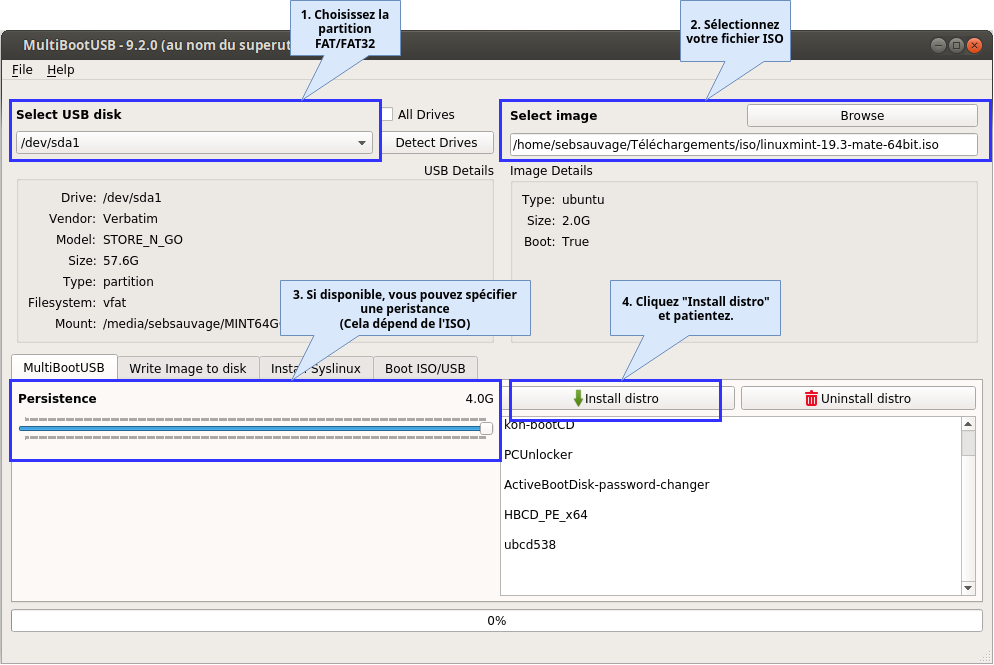The height and width of the screenshot is (665, 994).
Task: Minimize the MultiBootUSB window
Action: point(938,45)
